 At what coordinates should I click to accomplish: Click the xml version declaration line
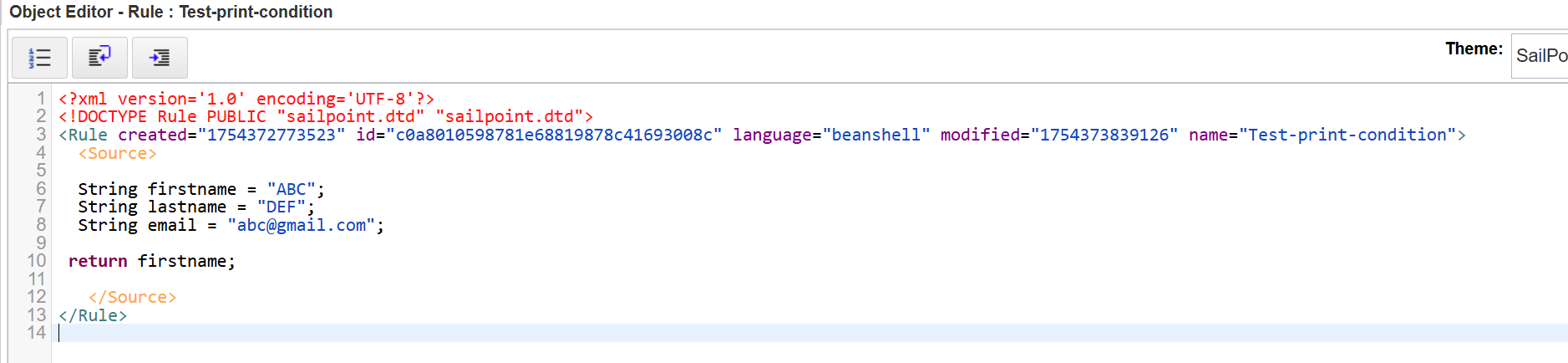[x=246, y=99]
